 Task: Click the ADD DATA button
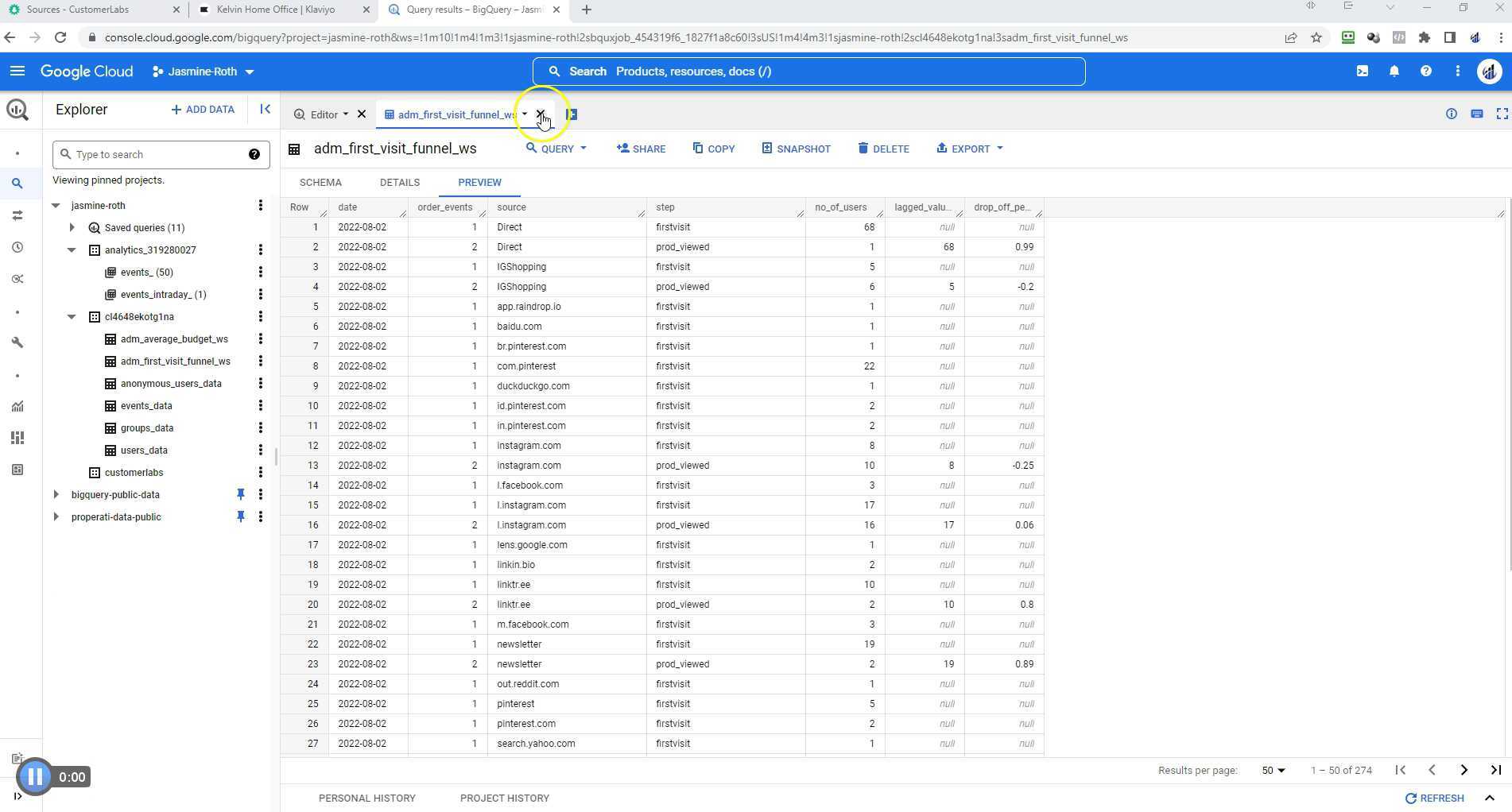203,109
